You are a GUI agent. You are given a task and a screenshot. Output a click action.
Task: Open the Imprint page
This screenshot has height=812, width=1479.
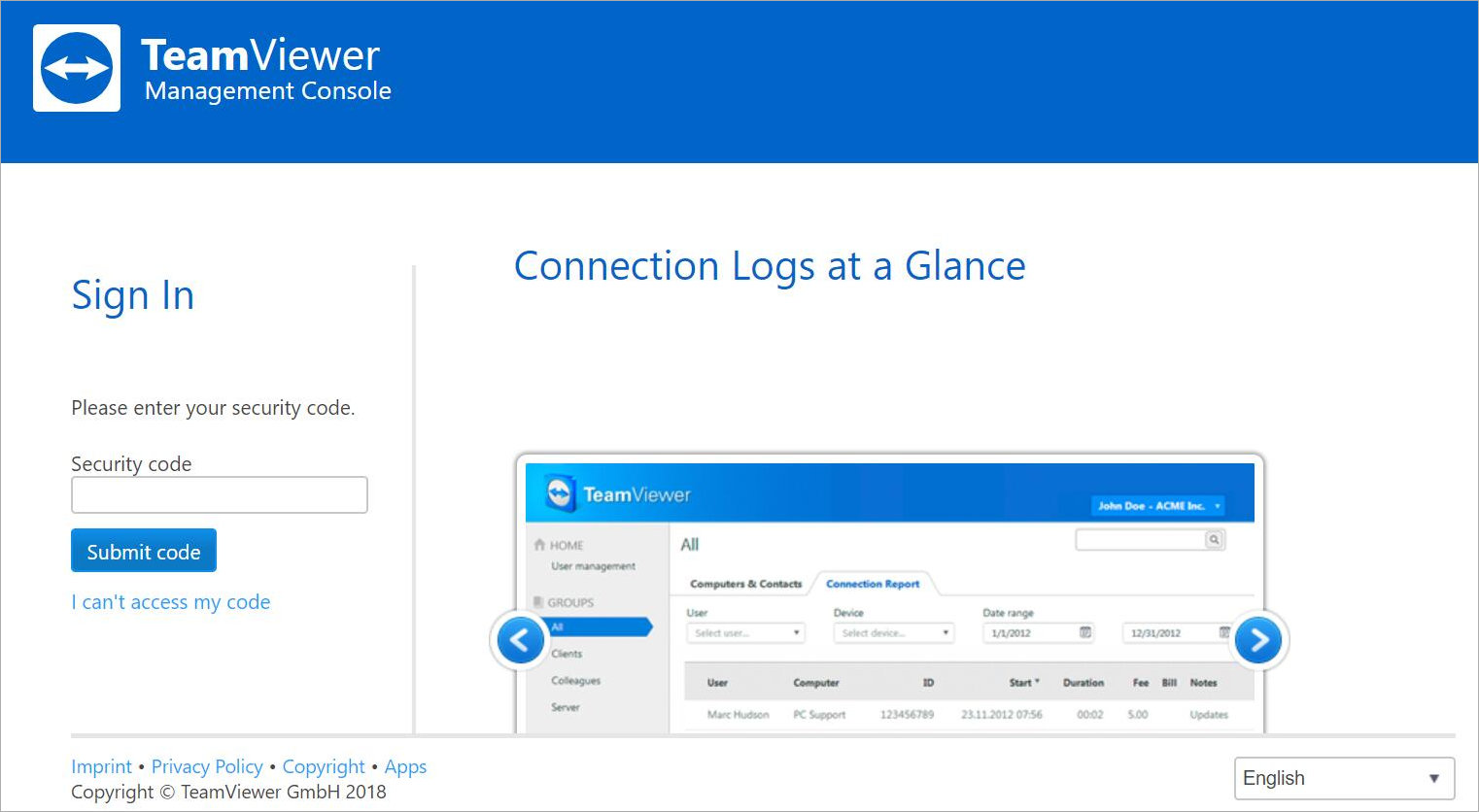[101, 766]
